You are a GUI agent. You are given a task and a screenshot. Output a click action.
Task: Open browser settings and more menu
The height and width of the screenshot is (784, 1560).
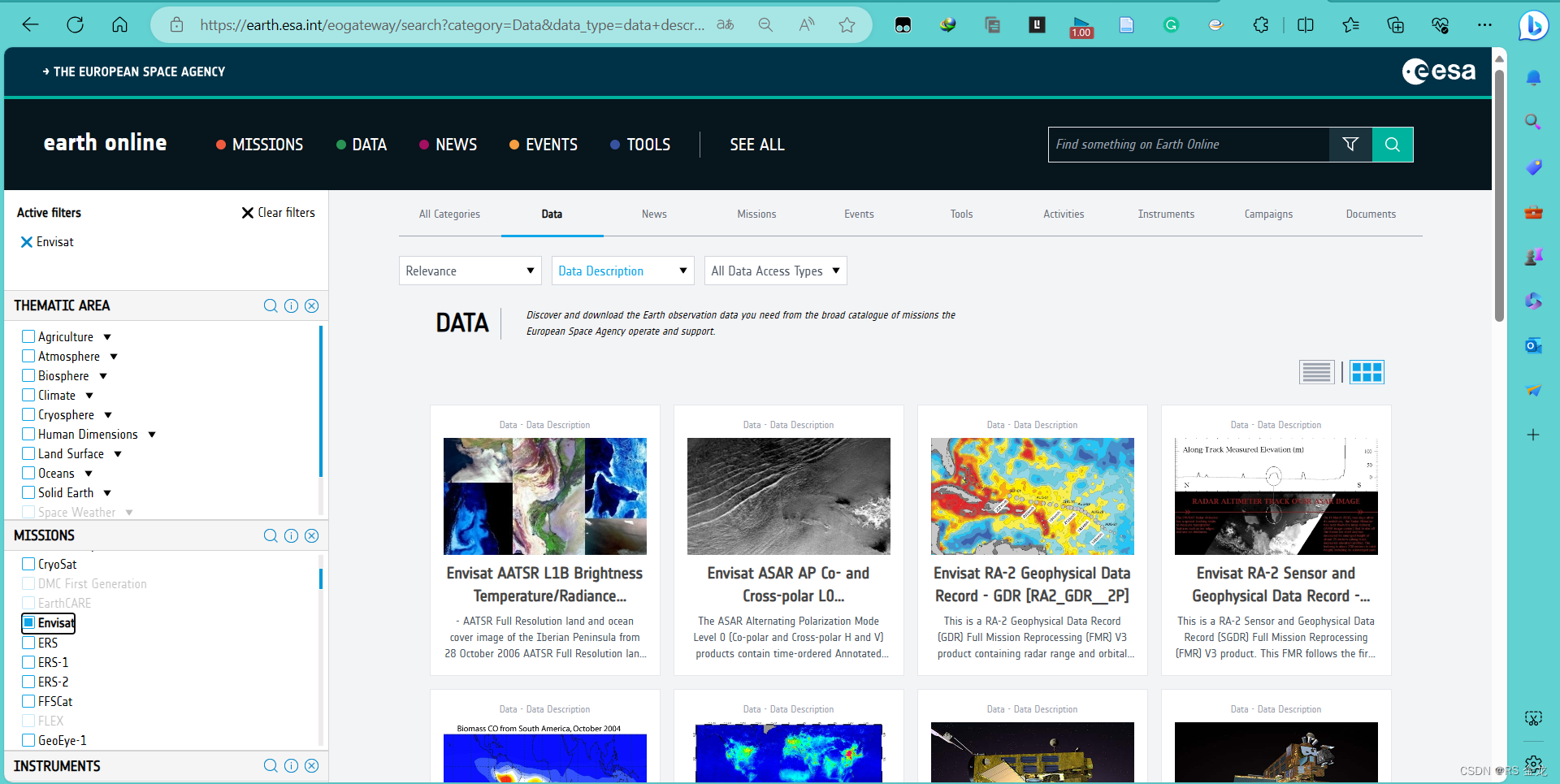tap(1484, 25)
